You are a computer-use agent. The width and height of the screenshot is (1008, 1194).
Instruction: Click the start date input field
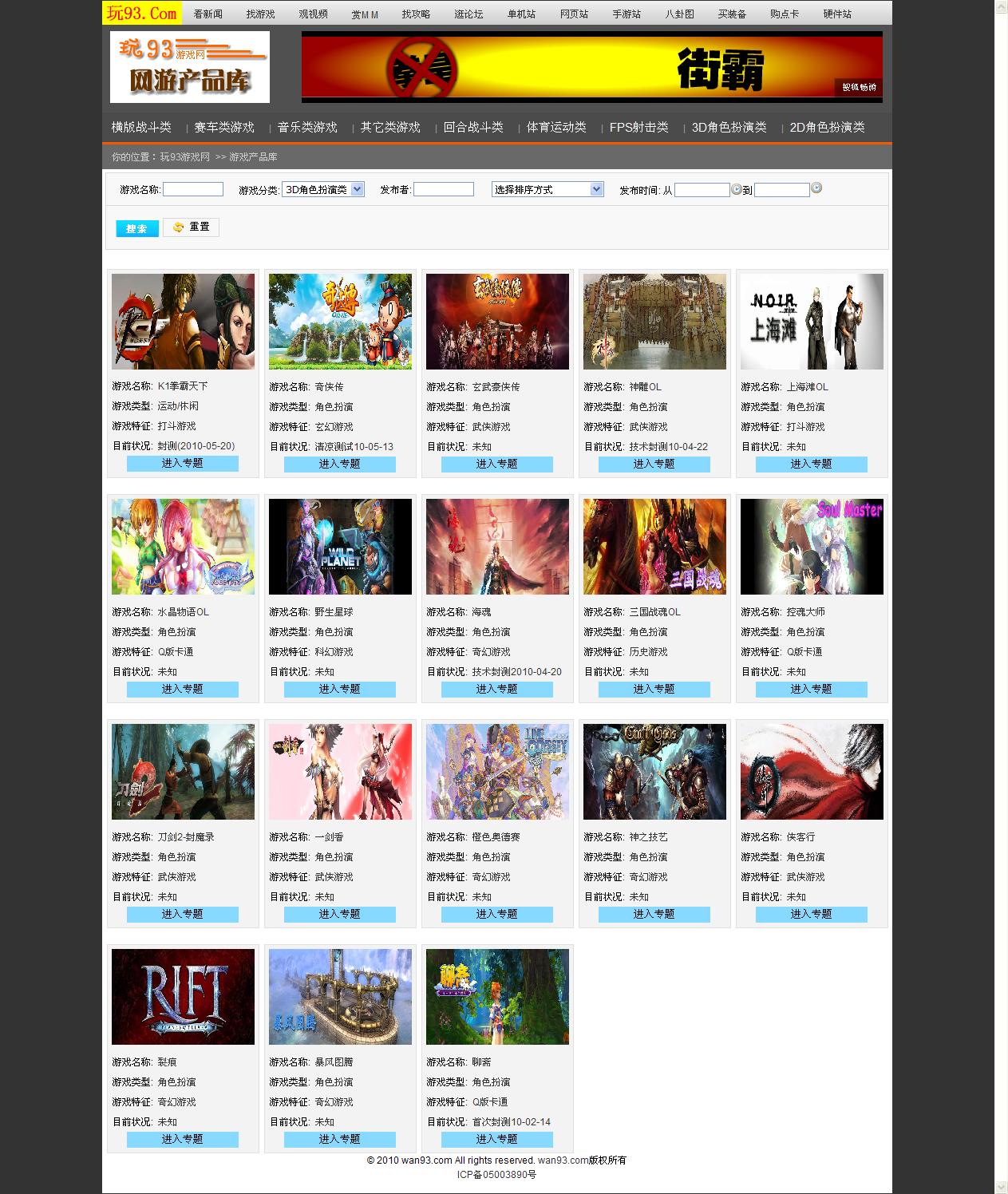tap(702, 190)
